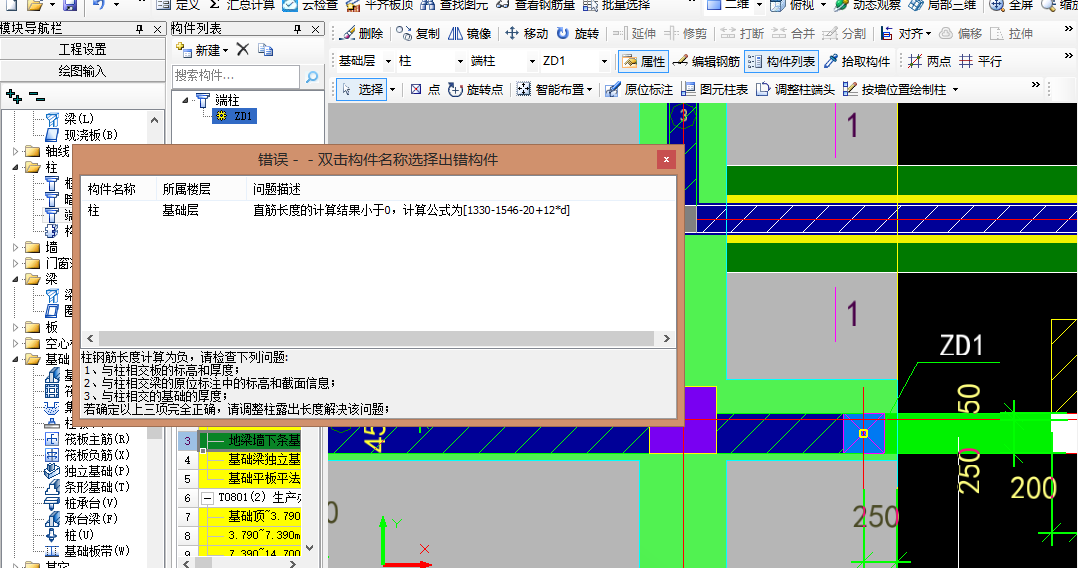The width and height of the screenshot is (1078, 568).
Task: Collapse the 基础 folder in navigation tree
Action: pyautogui.click(x=16, y=359)
